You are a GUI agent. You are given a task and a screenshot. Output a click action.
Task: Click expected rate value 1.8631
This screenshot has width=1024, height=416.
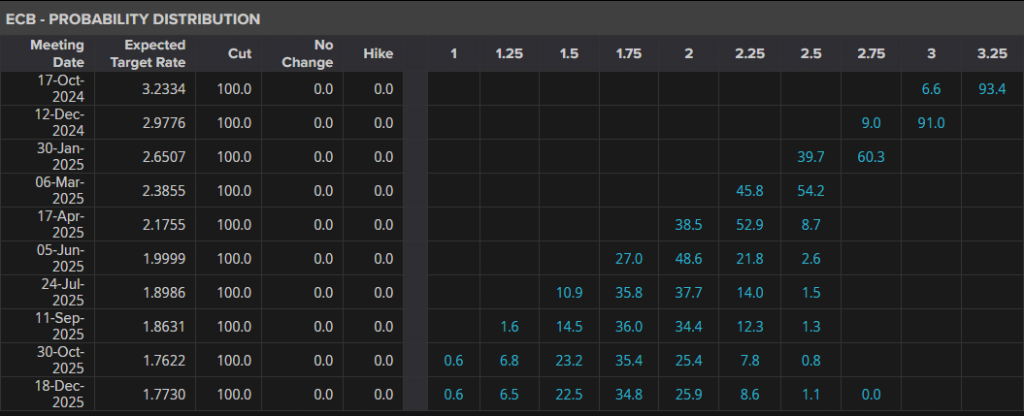(x=164, y=327)
